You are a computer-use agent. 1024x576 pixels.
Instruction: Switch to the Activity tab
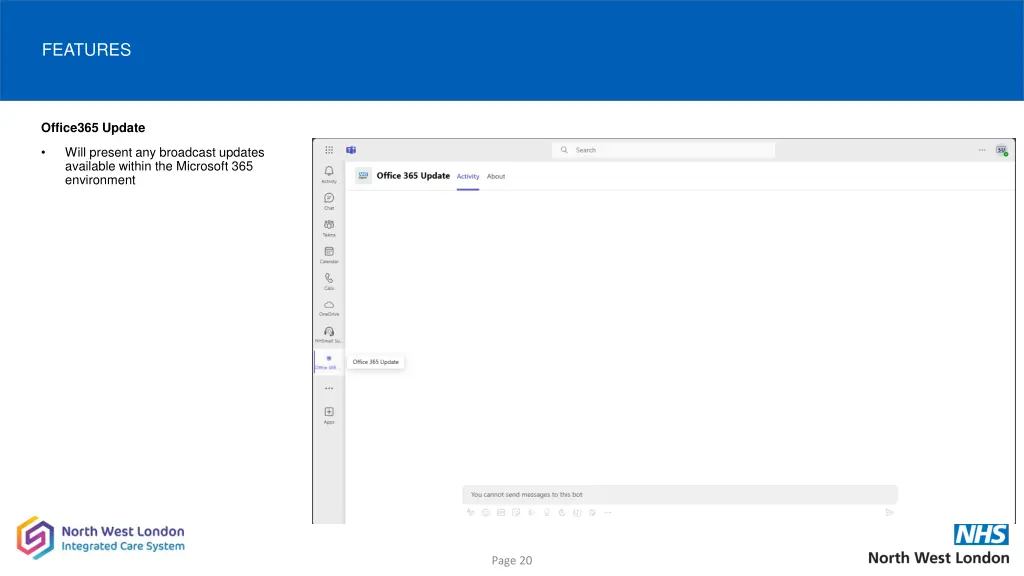[468, 176]
